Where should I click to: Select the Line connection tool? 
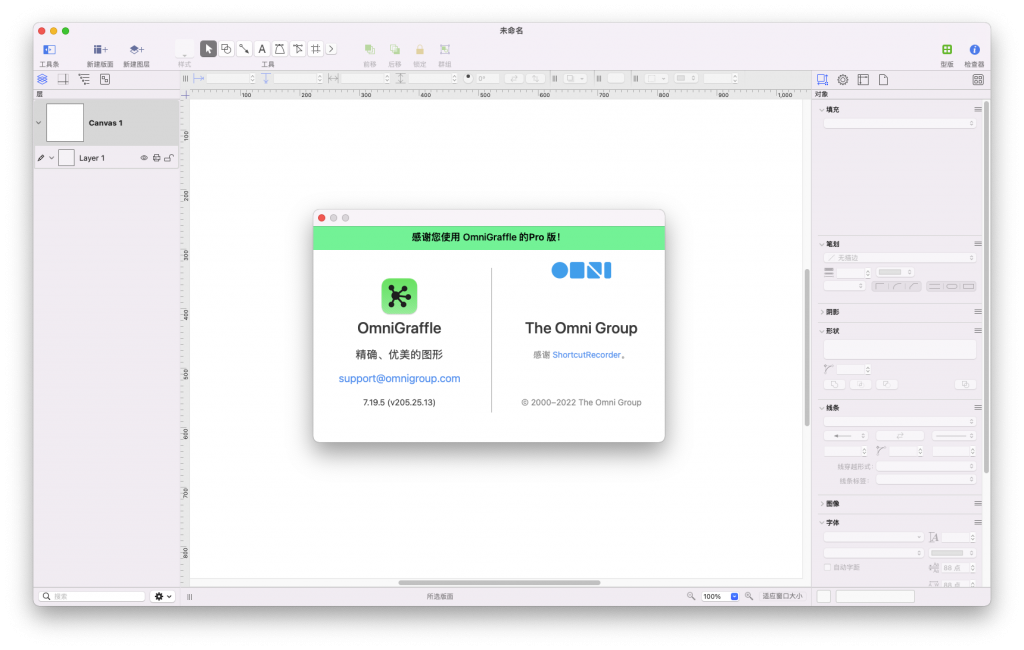click(244, 49)
